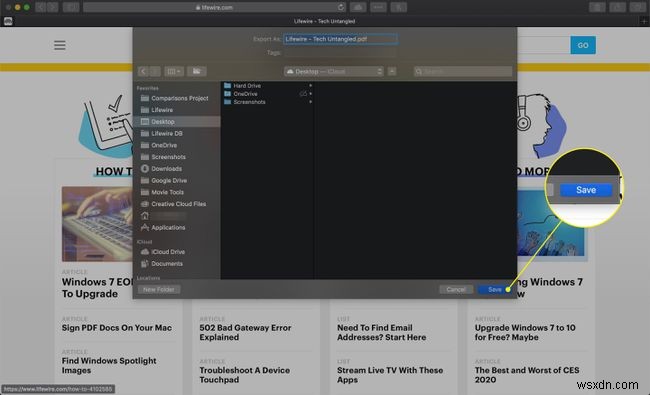Open the column view options dropdown

(x=174, y=71)
